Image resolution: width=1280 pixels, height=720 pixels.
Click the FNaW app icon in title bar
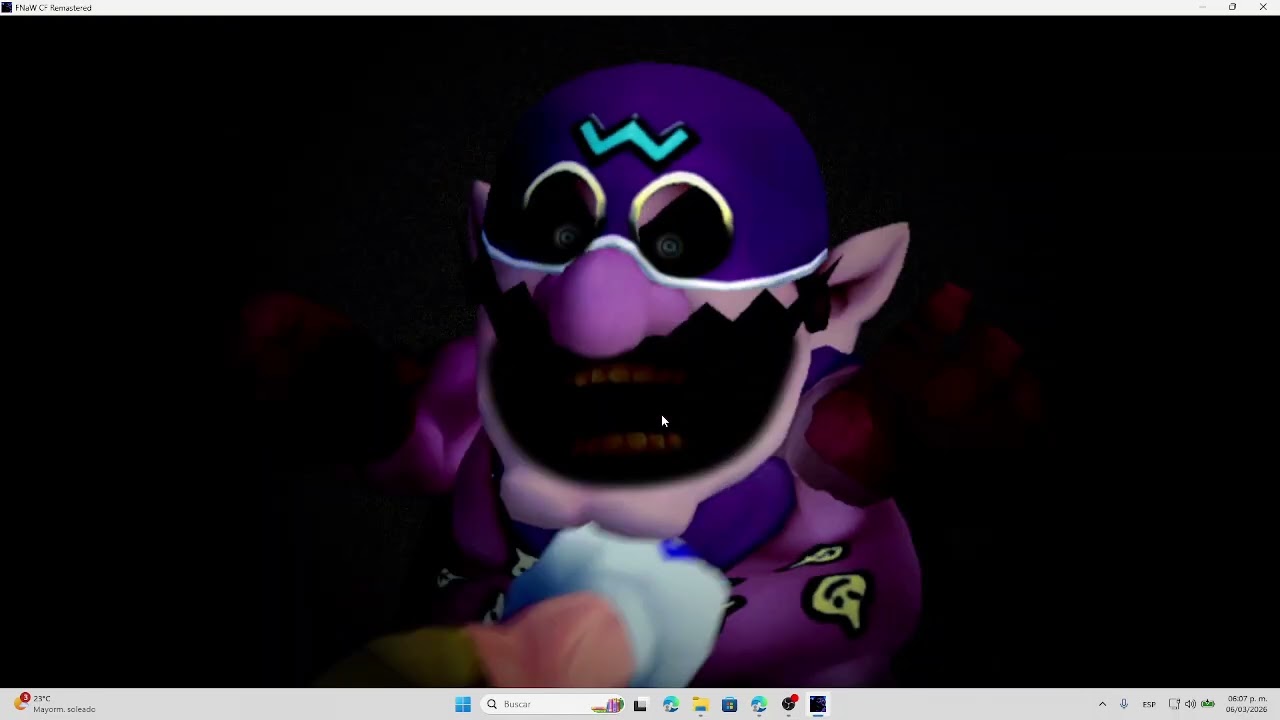click(x=7, y=7)
